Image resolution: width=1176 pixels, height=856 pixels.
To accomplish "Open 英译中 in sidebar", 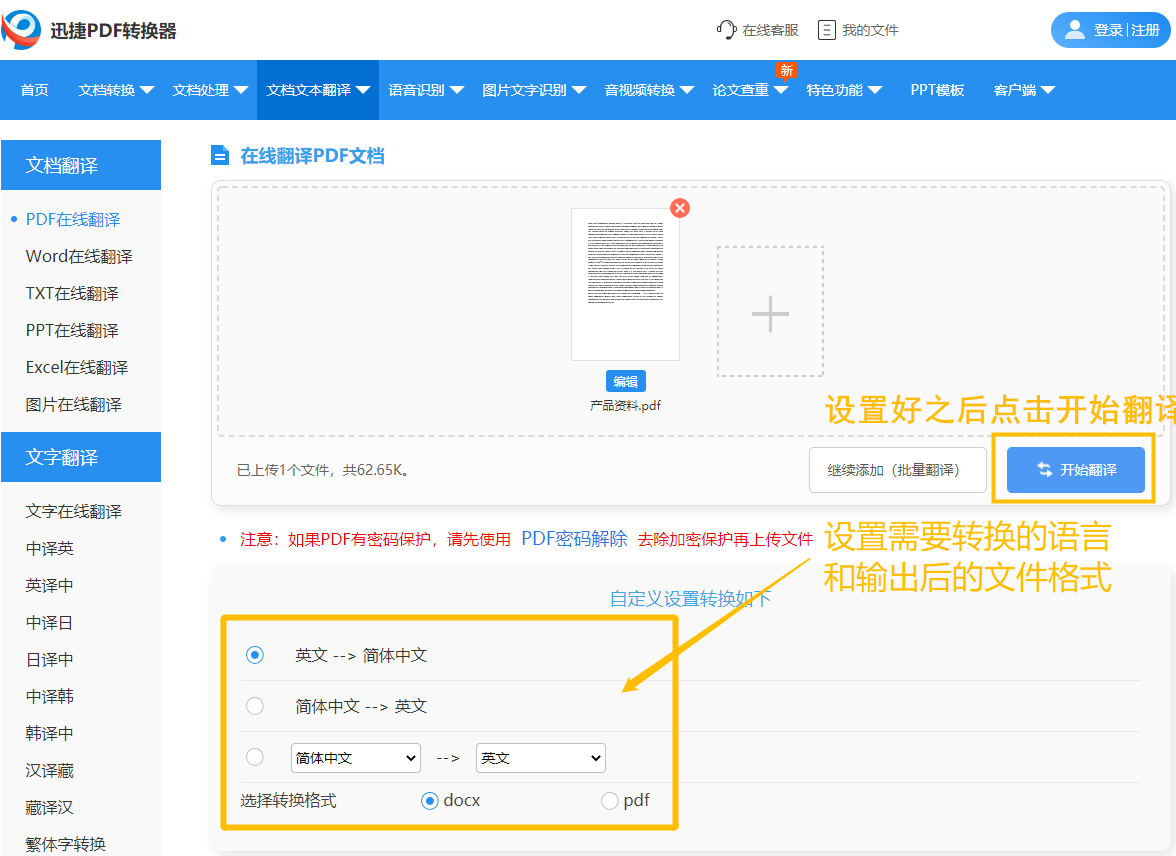I will point(50,585).
